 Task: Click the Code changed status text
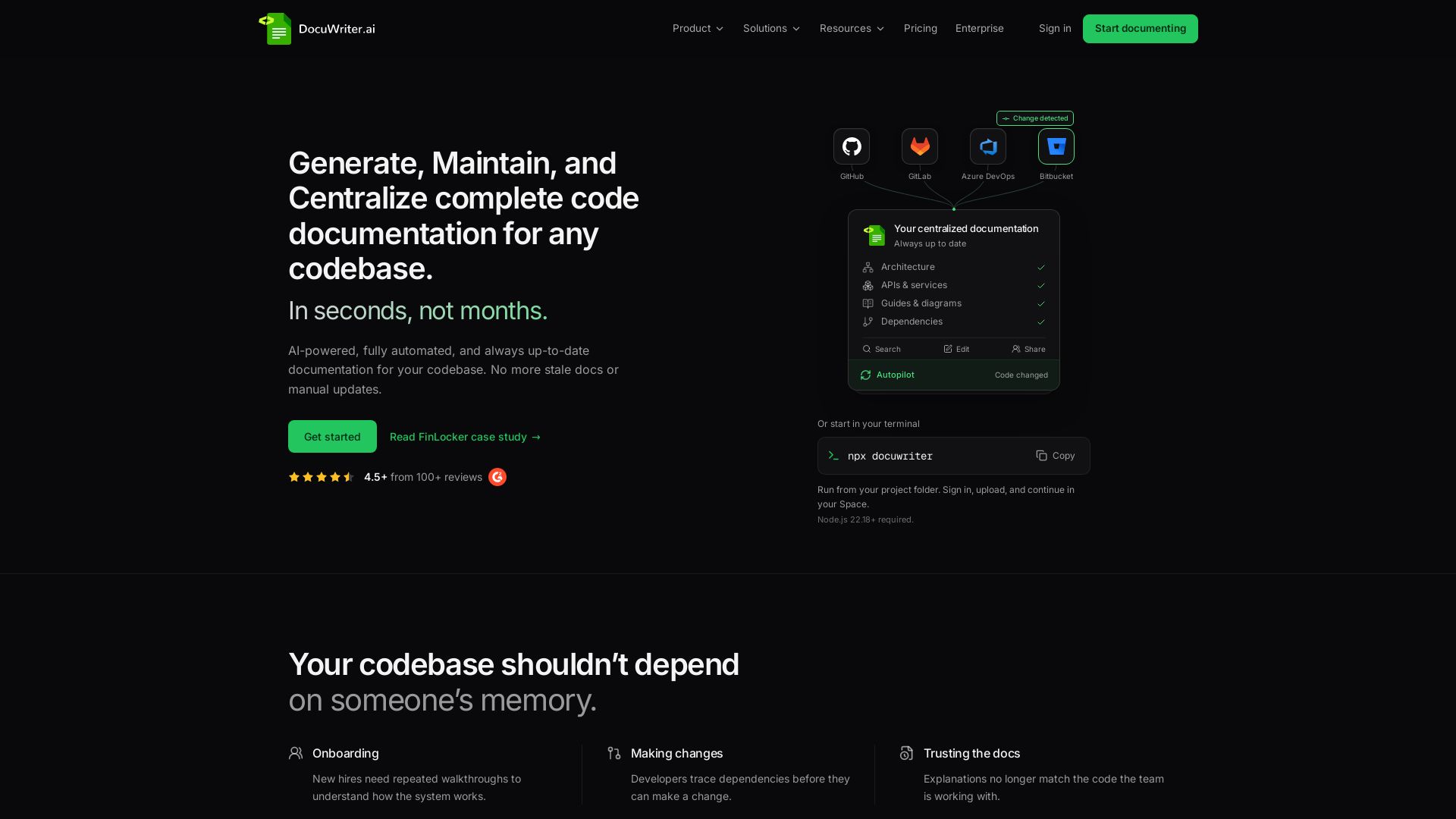click(x=1021, y=375)
